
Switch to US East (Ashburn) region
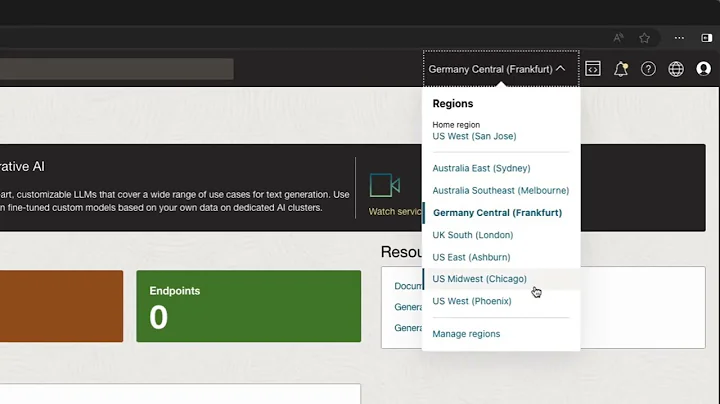click(x=471, y=257)
